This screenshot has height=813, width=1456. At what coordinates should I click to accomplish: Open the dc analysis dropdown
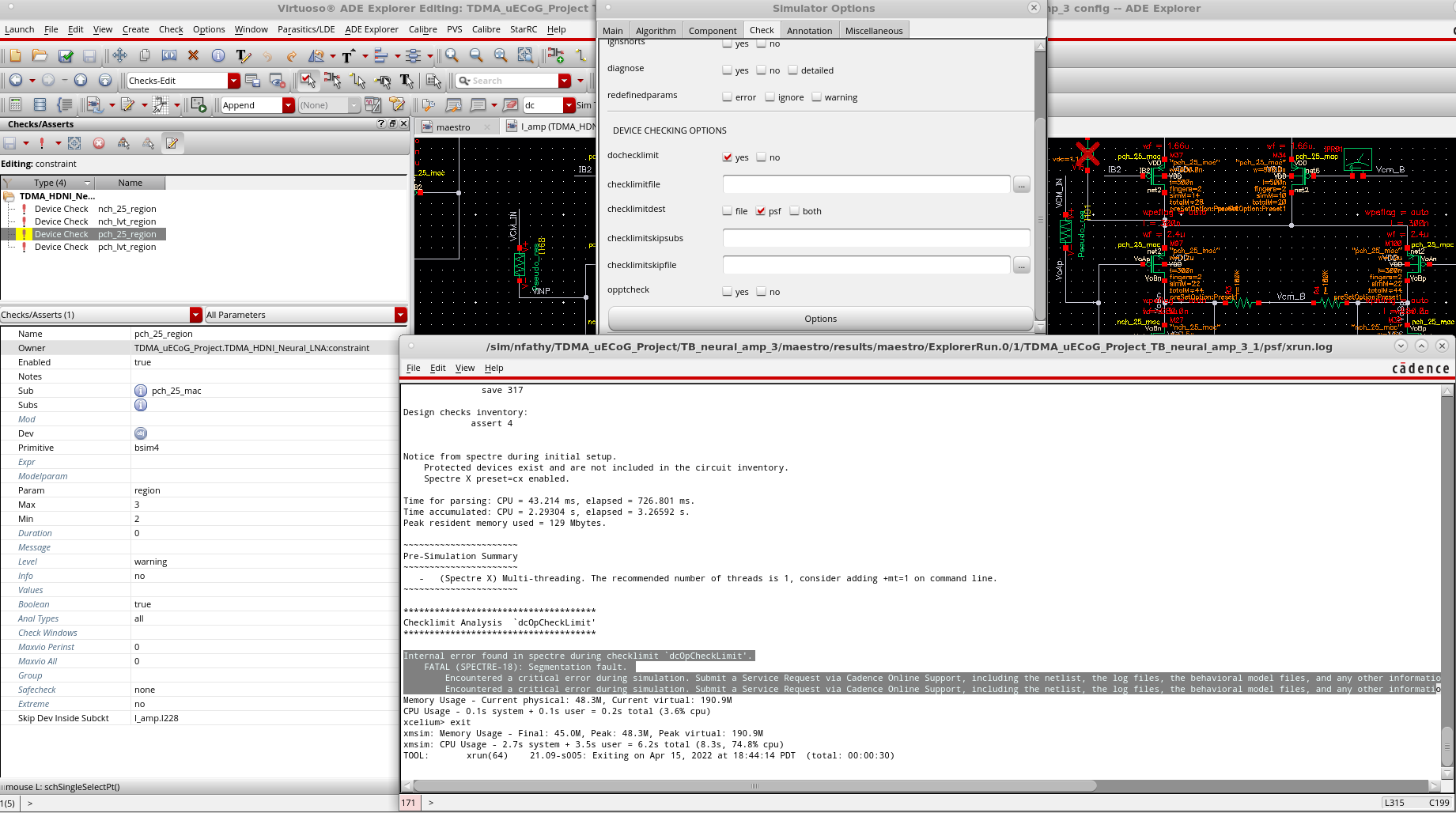click(x=569, y=105)
